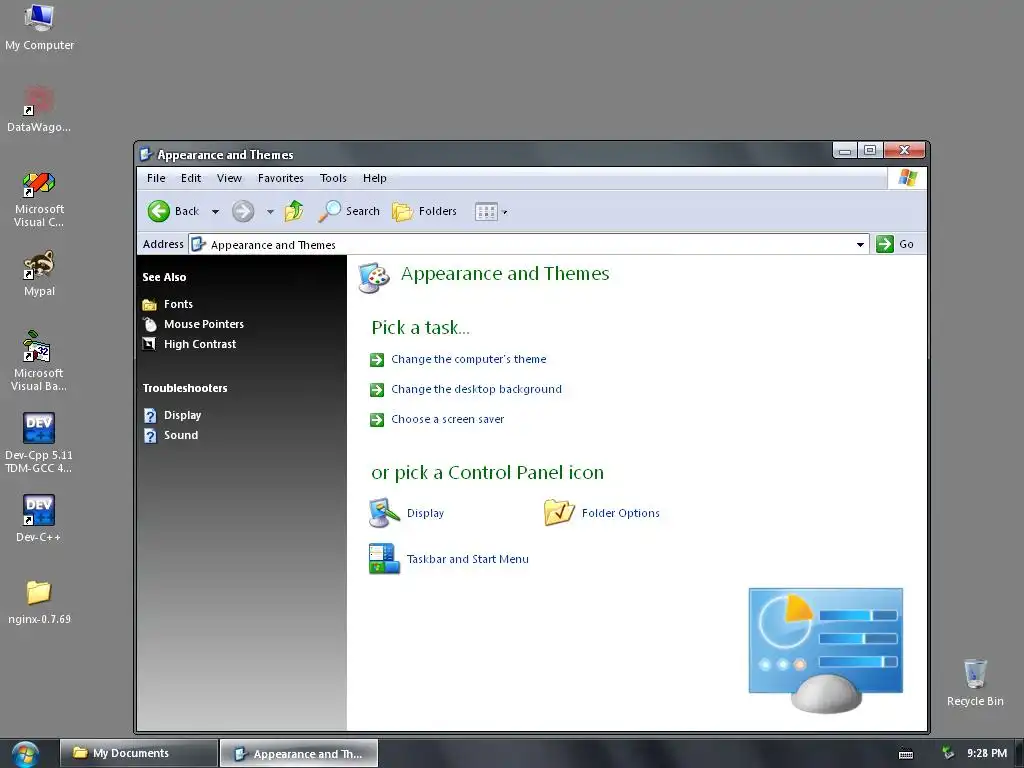Click arrow icon beside Change the computer's theme

[377, 359]
